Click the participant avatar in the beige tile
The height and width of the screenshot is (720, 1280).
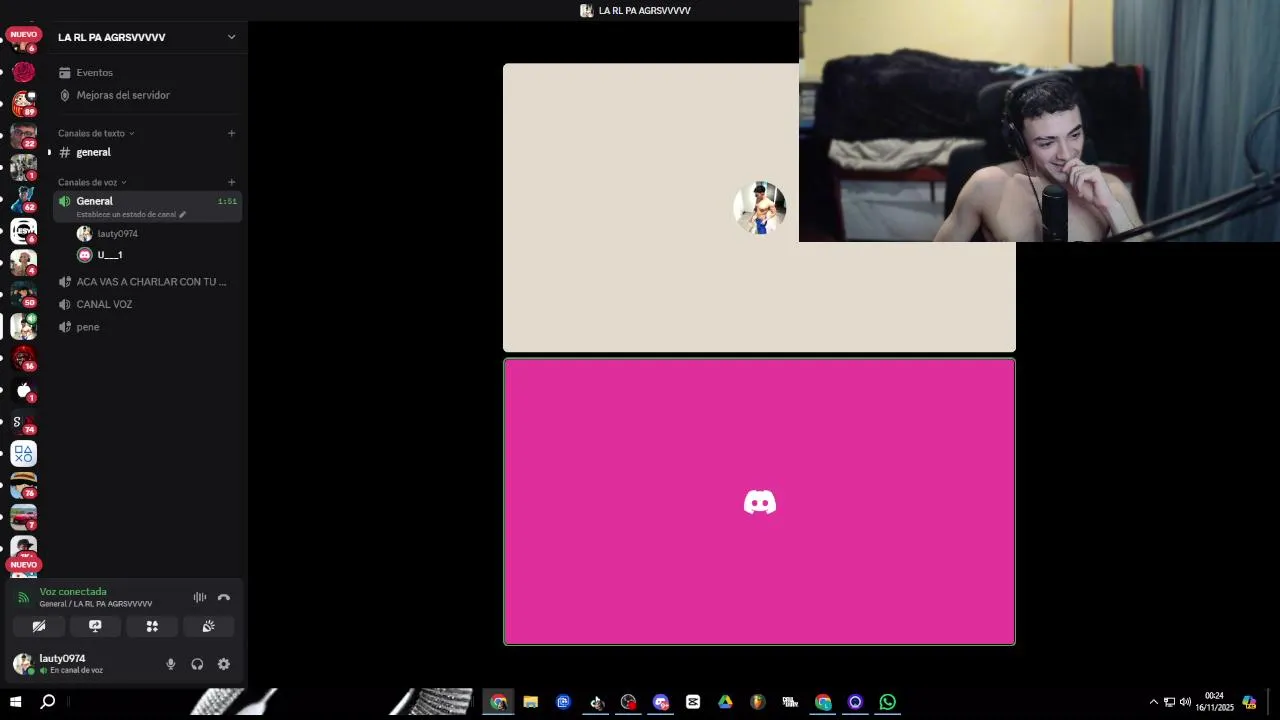(x=760, y=208)
